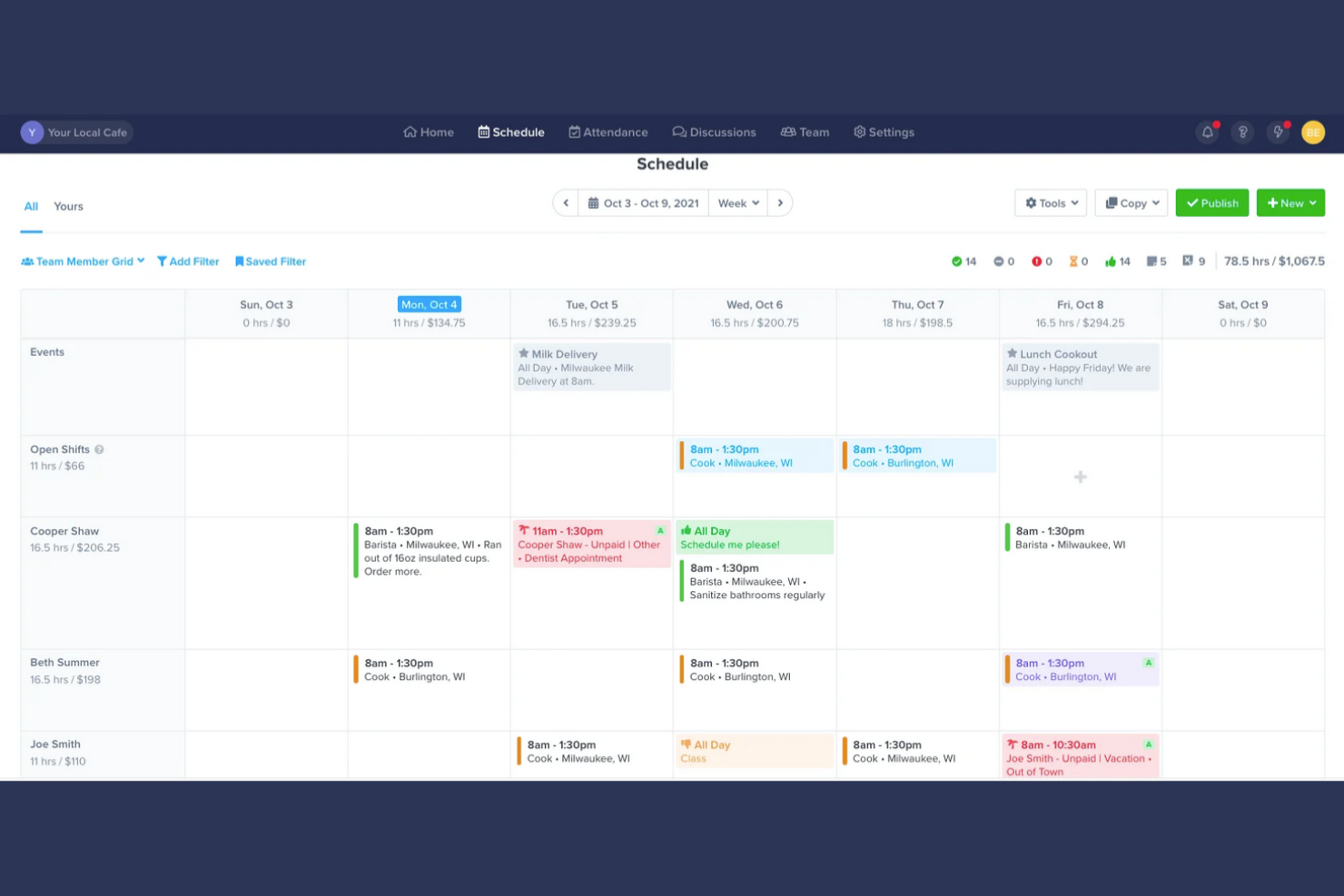Add a shift in Friday's Open Shifts cell
The width and height of the screenshot is (1344, 896).
point(1080,476)
